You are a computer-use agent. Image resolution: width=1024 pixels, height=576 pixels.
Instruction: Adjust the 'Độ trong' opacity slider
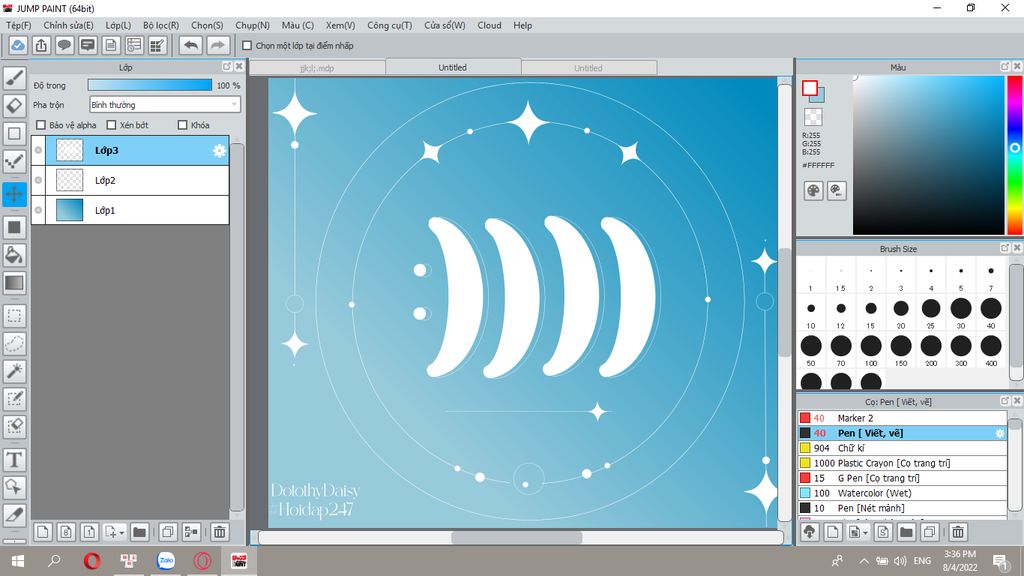pos(150,85)
